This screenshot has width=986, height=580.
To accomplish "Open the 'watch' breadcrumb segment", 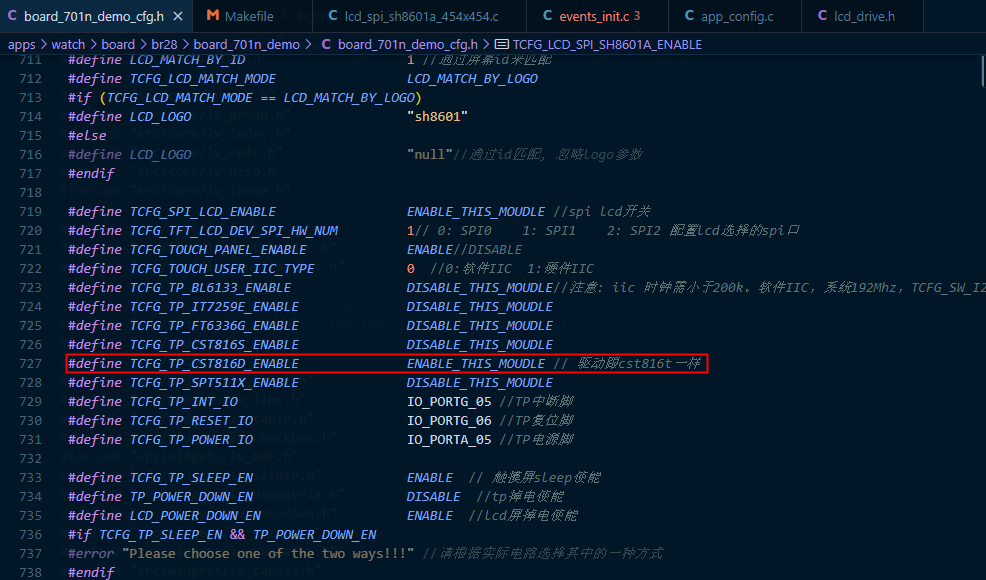I will click(68, 45).
